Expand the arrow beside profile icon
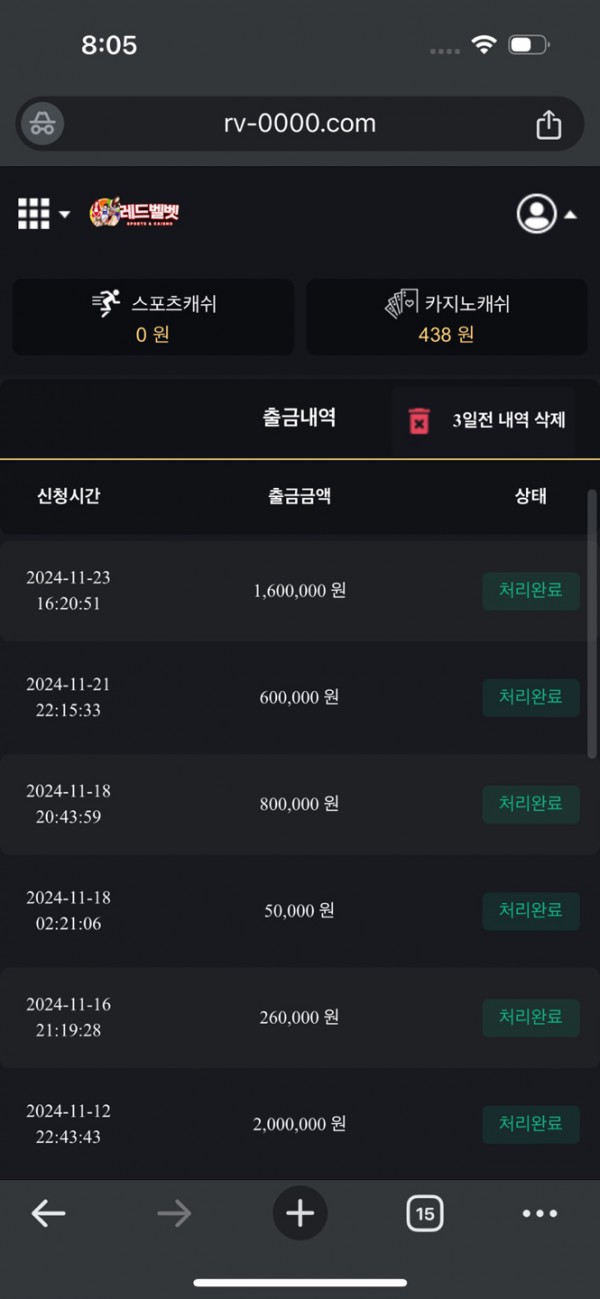This screenshot has height=1299, width=600. tap(570, 214)
